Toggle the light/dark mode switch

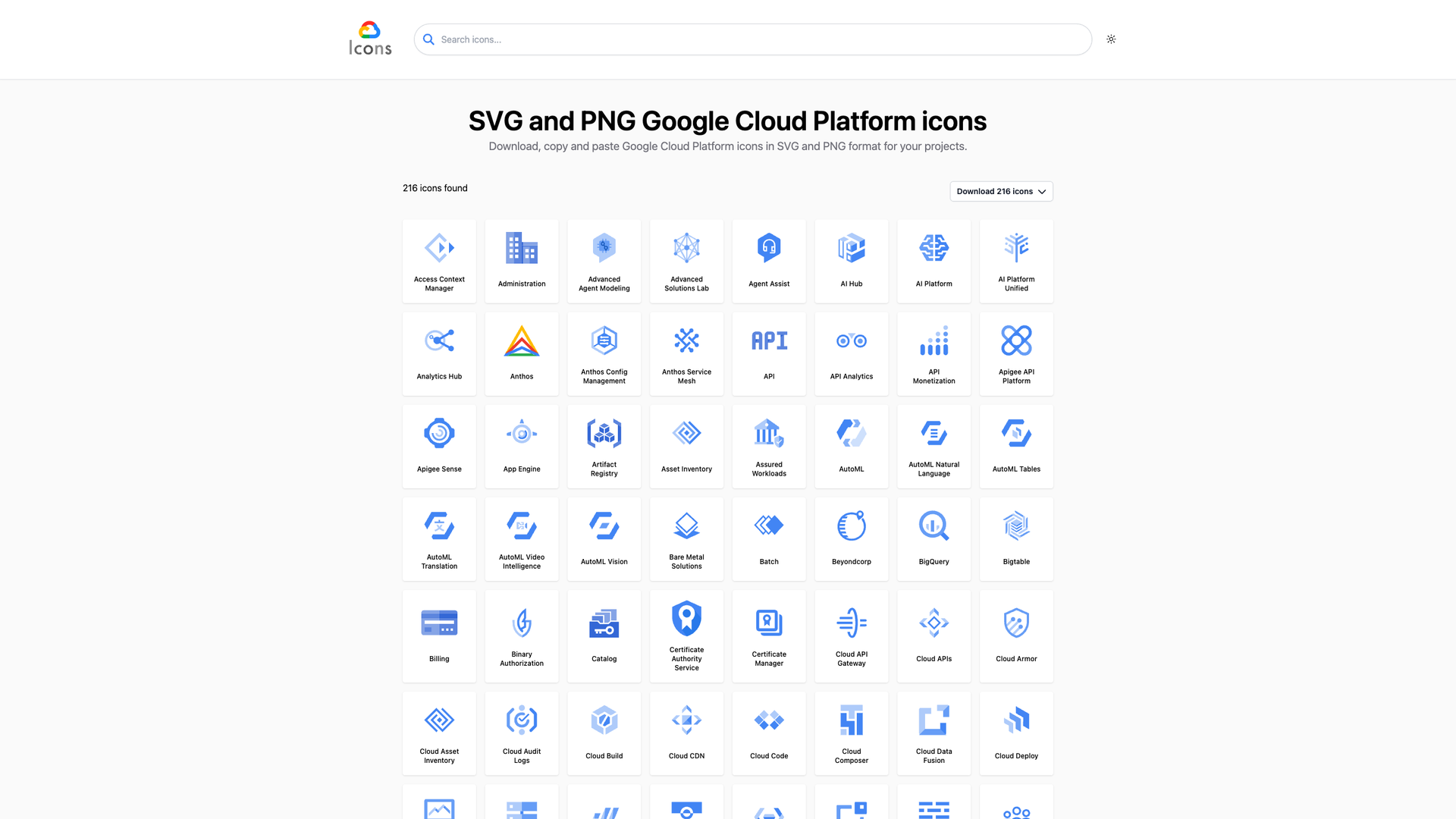1111,39
